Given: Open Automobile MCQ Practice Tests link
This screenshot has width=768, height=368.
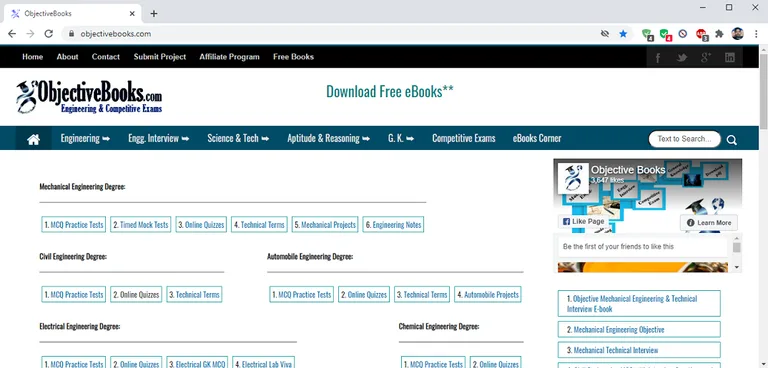Looking at the screenshot, I should [301, 294].
